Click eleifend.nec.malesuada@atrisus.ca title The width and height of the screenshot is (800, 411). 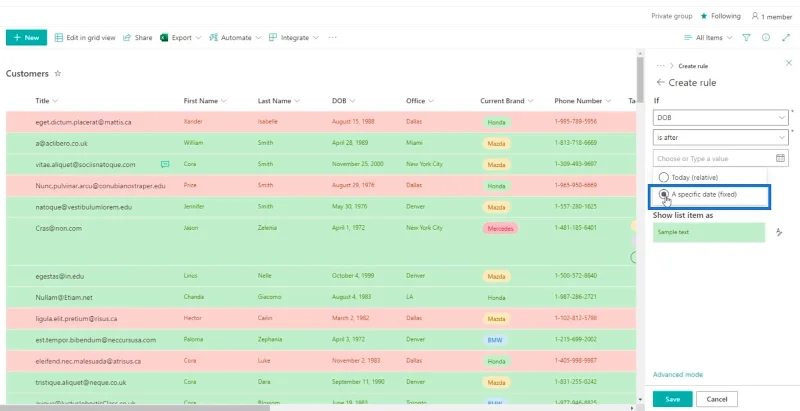[x=88, y=361]
